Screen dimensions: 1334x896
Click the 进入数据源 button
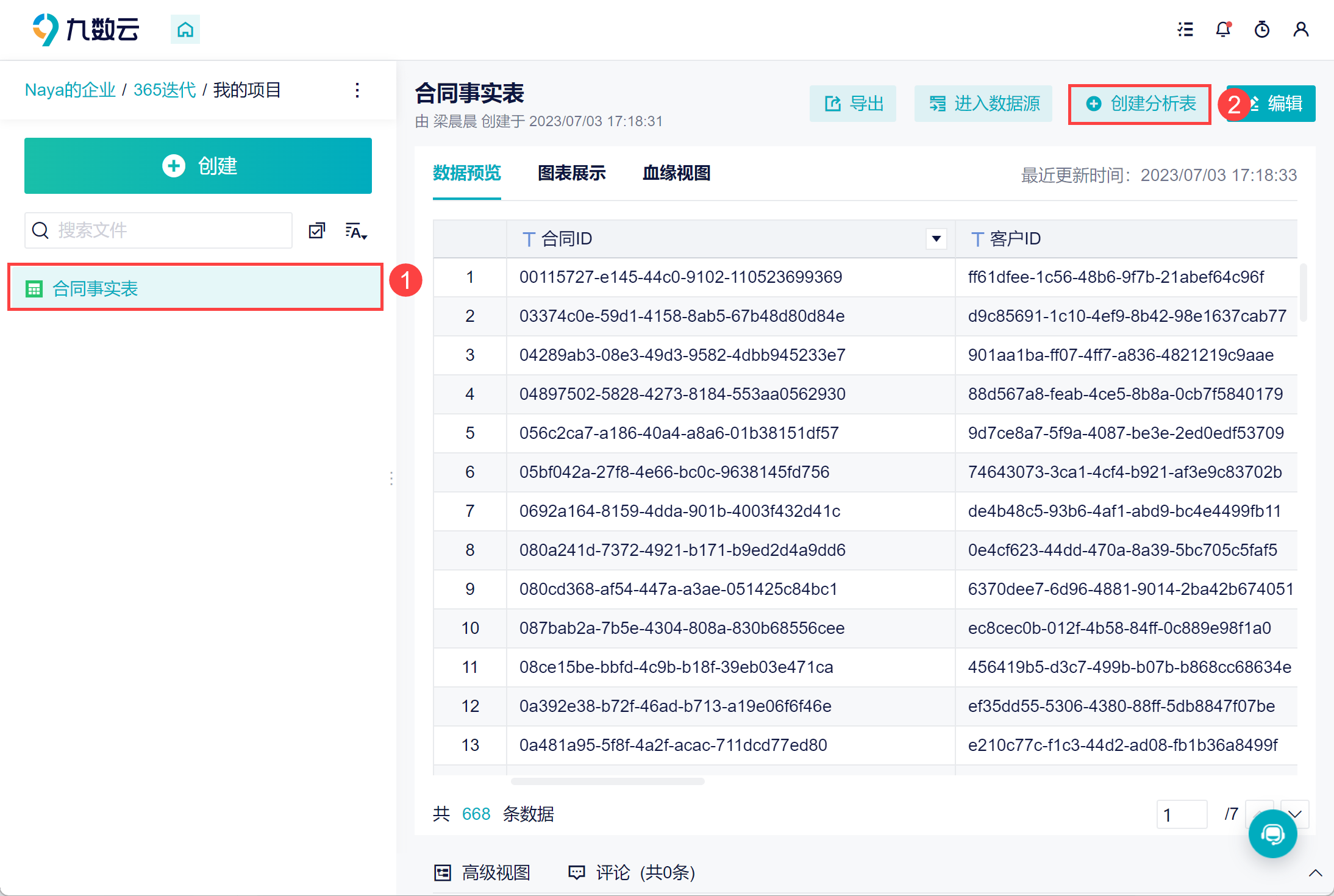click(x=983, y=104)
